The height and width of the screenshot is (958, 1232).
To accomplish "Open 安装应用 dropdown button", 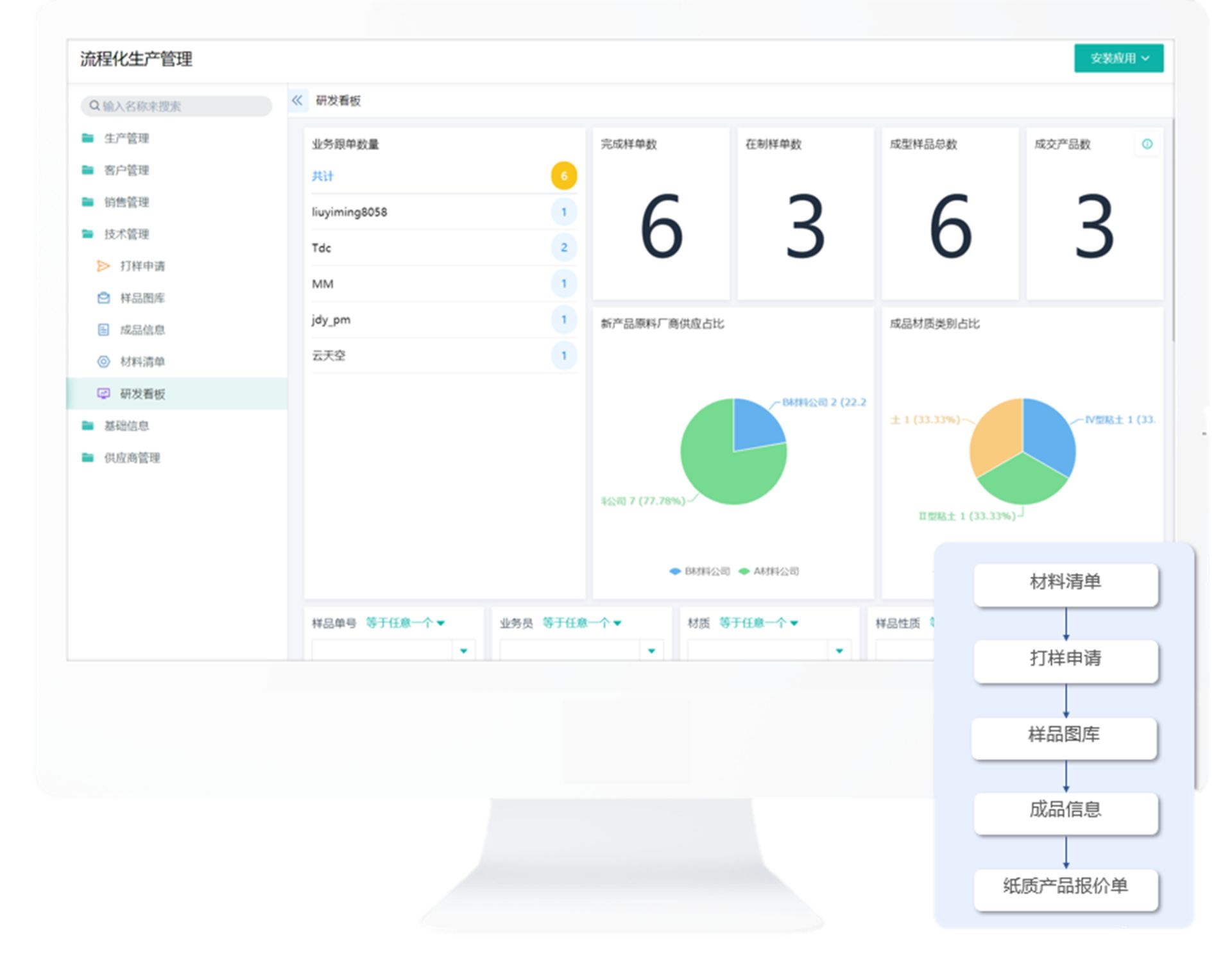I will (x=1118, y=58).
